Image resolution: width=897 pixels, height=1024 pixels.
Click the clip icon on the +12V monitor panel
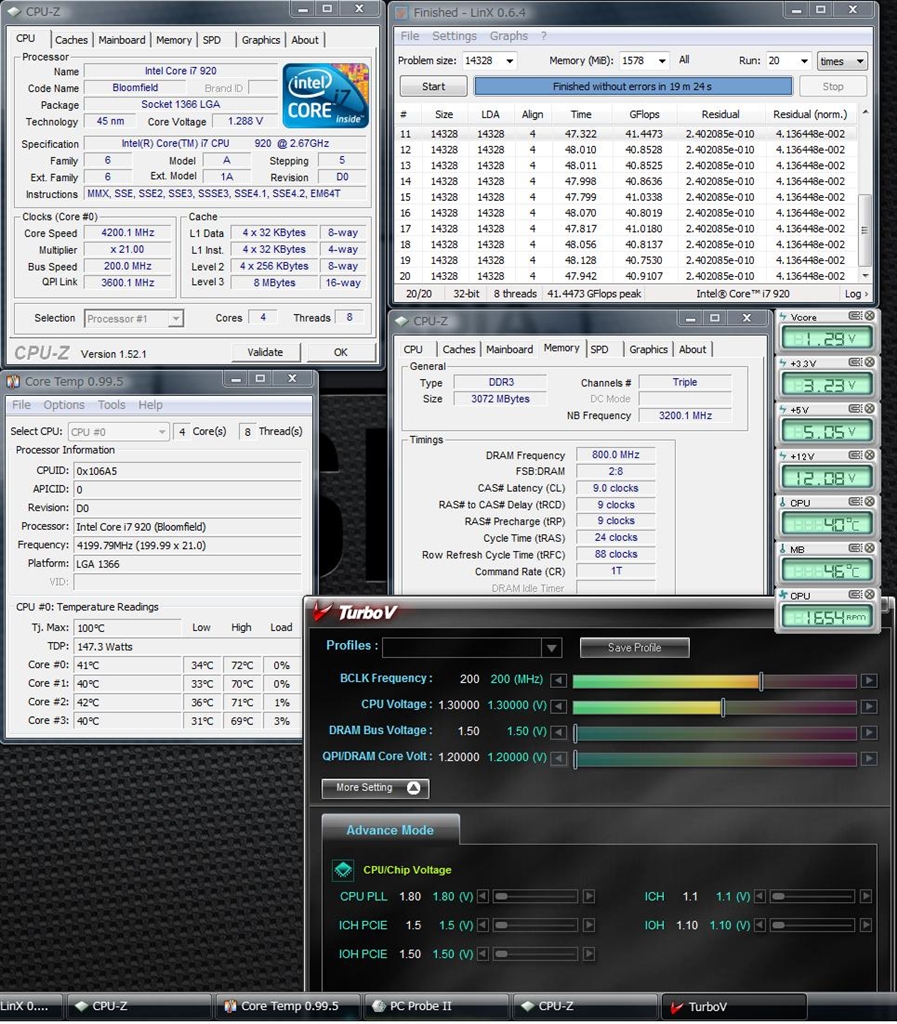pos(855,455)
